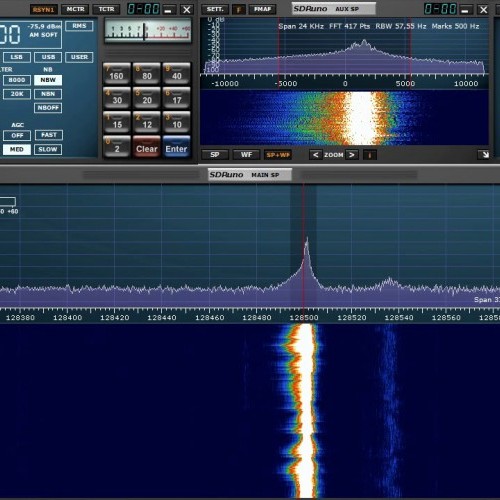500x500 pixels.
Task: Click the S-meter needle gauge
Action: point(148,31)
